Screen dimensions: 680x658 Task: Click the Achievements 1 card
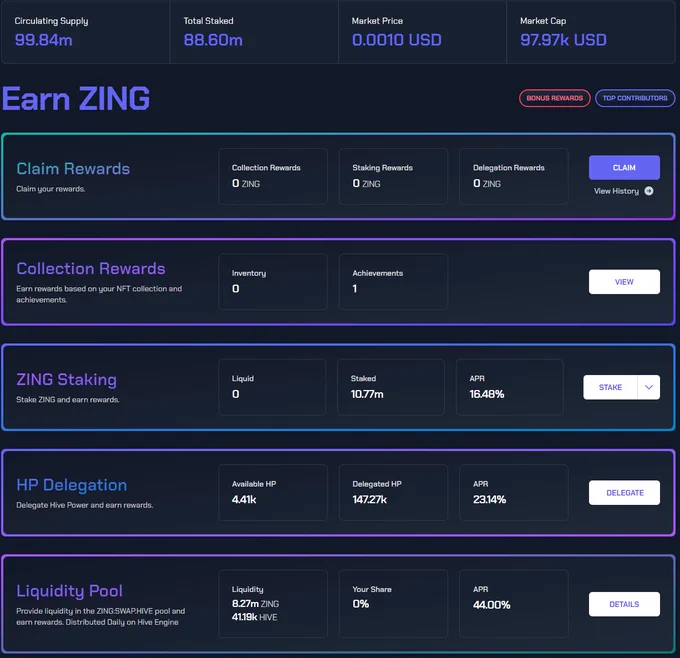[x=393, y=282]
